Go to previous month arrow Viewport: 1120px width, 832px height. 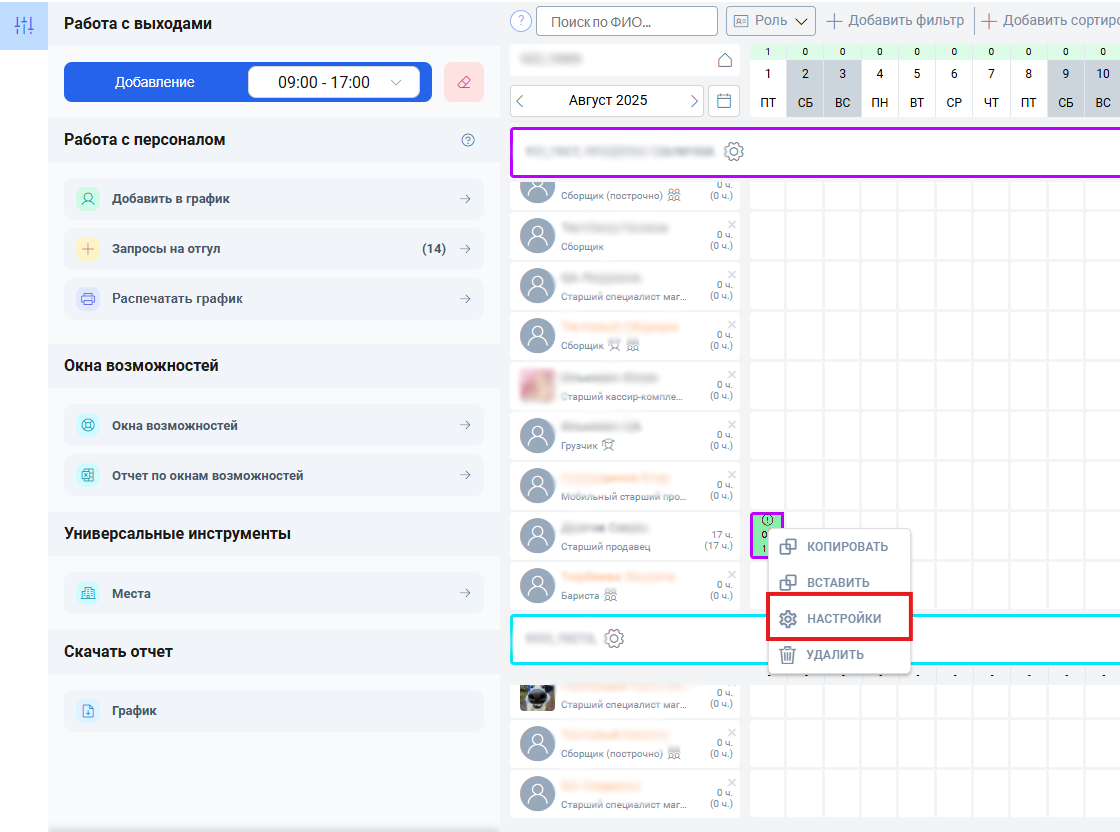click(520, 101)
